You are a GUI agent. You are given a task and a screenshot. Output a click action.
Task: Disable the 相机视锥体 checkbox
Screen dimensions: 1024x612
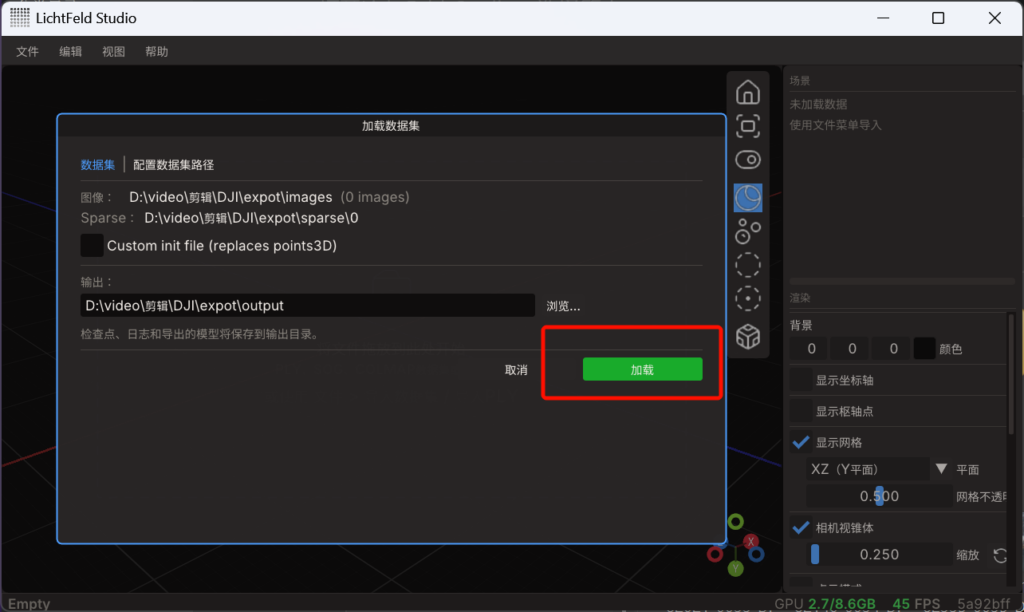(801, 527)
